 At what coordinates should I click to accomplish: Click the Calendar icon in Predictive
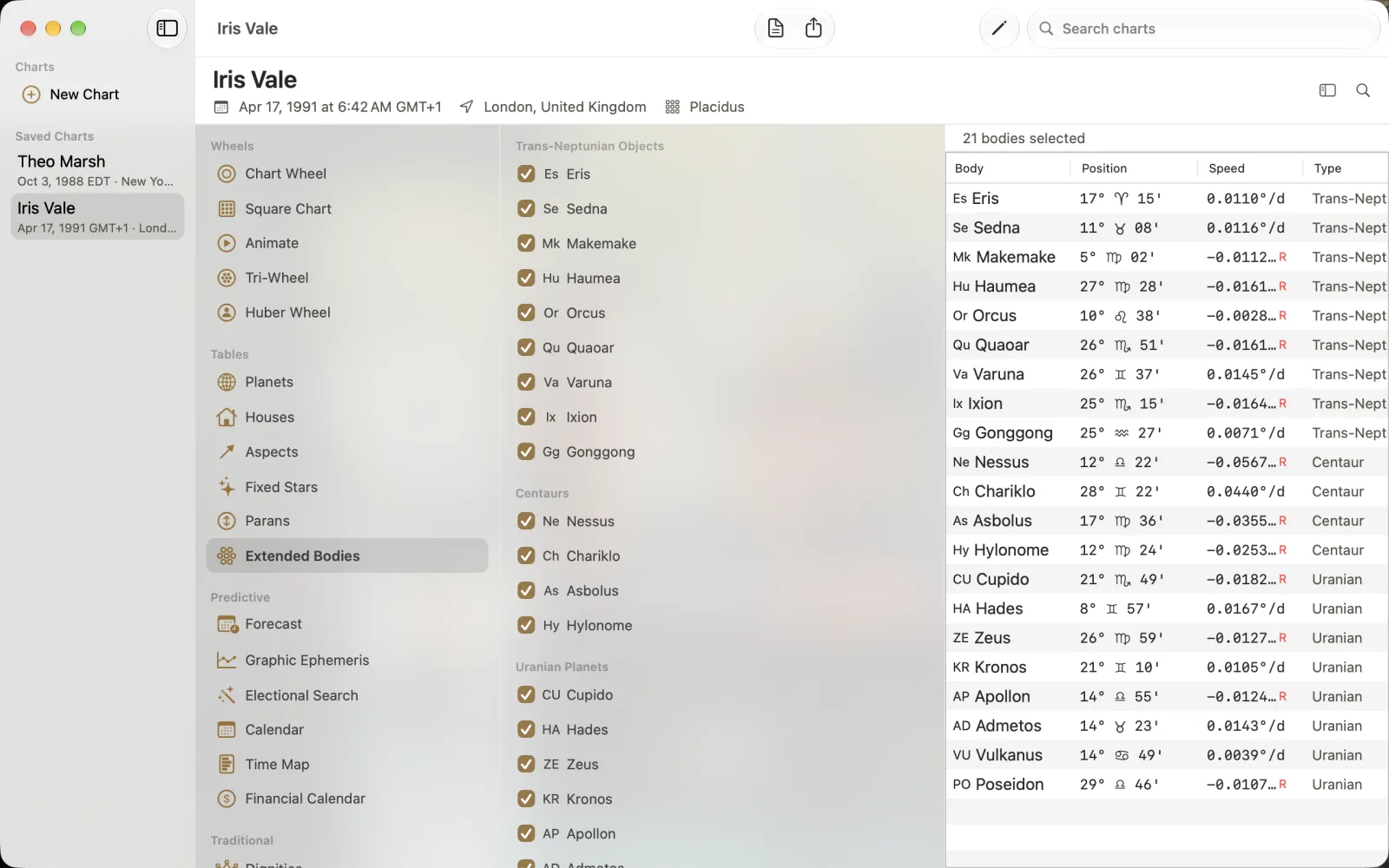tap(227, 729)
